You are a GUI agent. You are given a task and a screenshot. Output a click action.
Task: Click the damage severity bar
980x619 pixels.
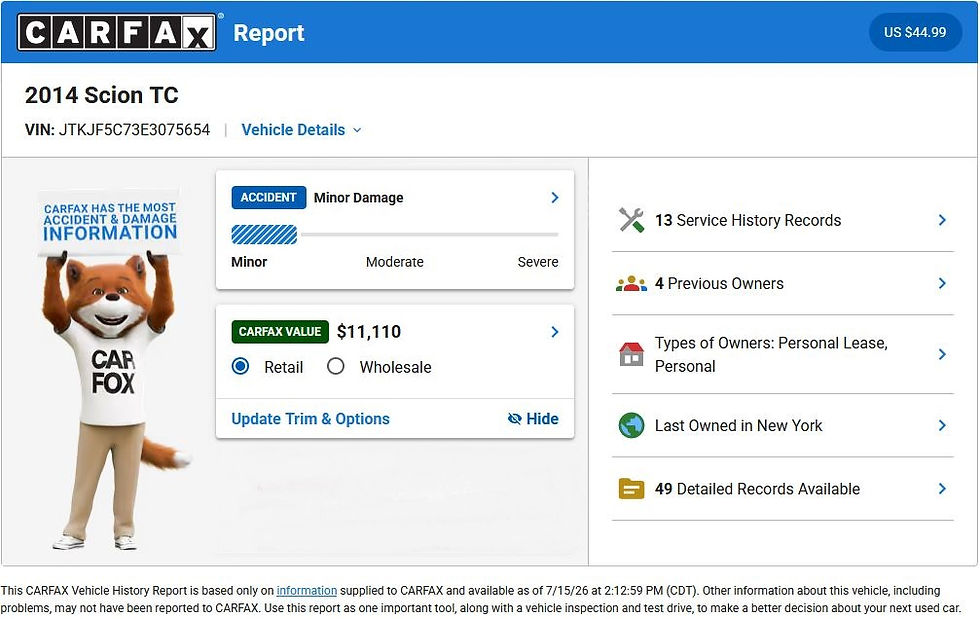pyautogui.click(x=394, y=234)
